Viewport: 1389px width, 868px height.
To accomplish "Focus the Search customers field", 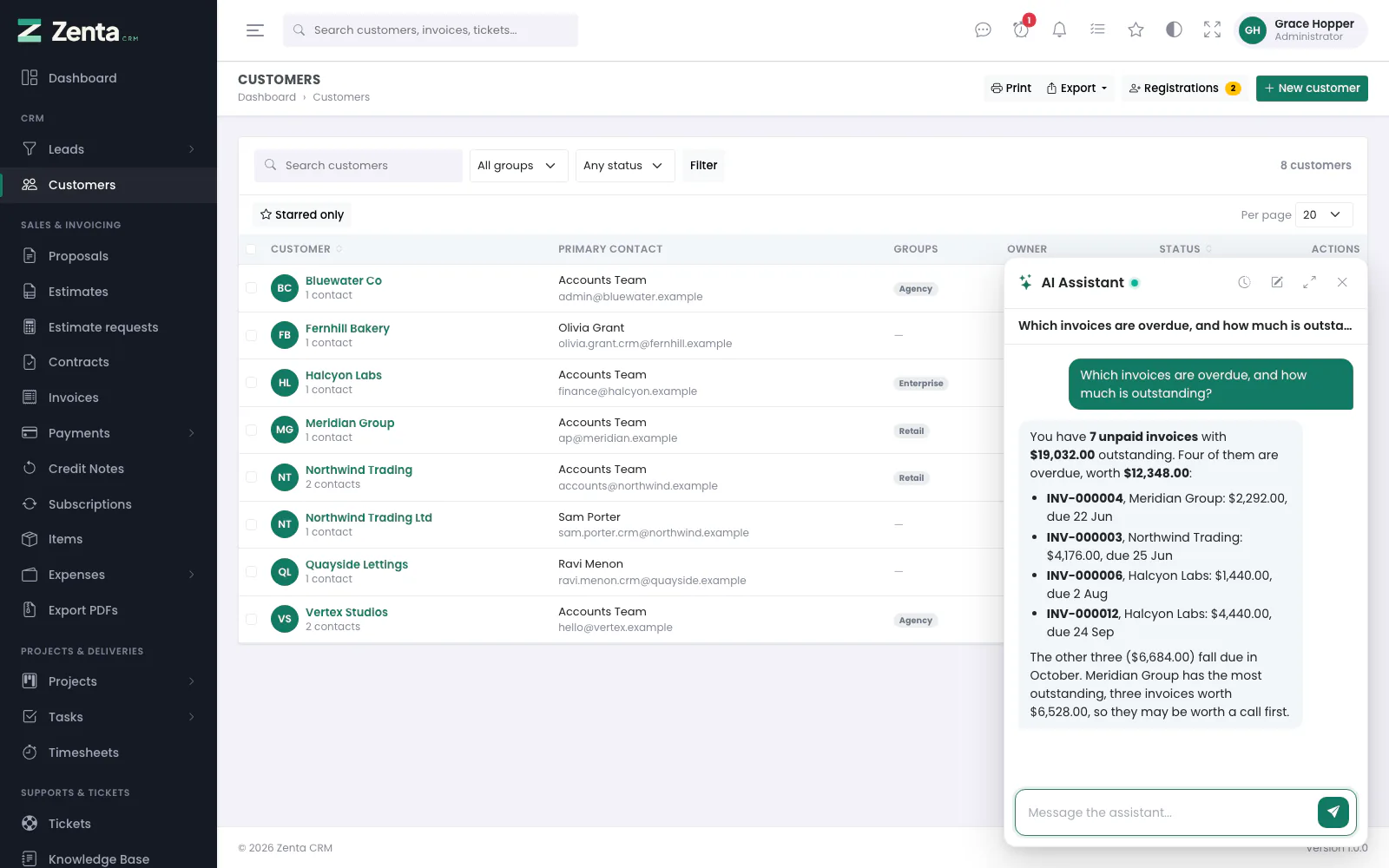I will click(x=359, y=166).
